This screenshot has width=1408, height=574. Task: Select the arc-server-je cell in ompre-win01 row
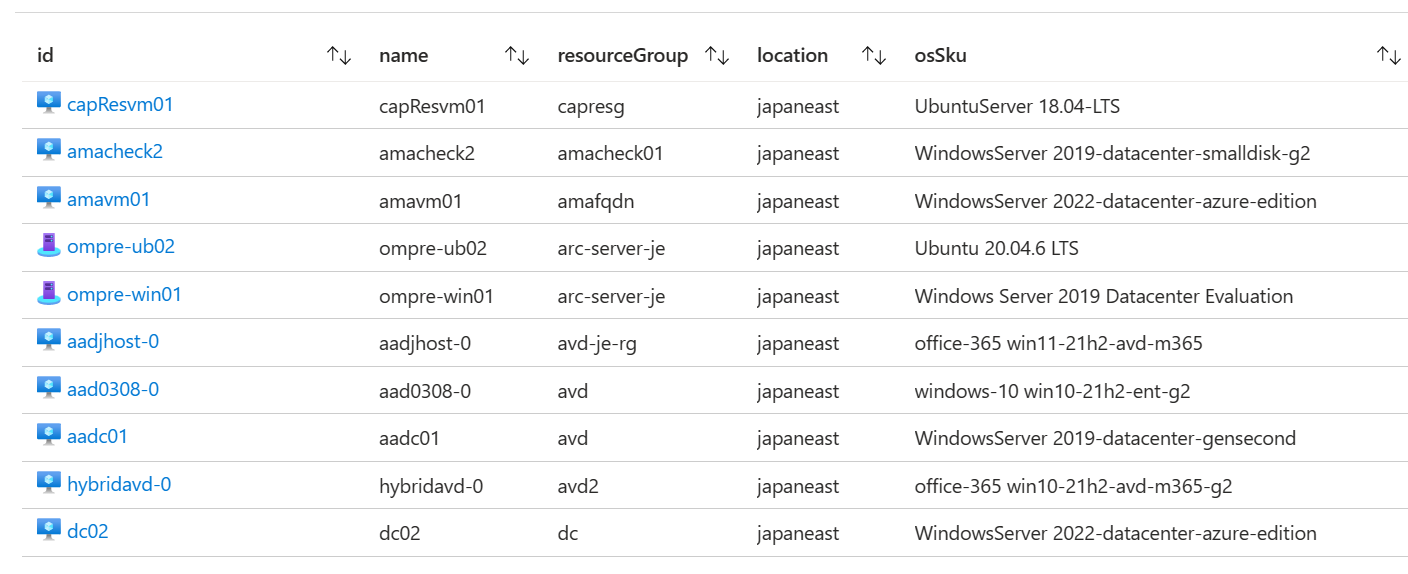coord(611,296)
